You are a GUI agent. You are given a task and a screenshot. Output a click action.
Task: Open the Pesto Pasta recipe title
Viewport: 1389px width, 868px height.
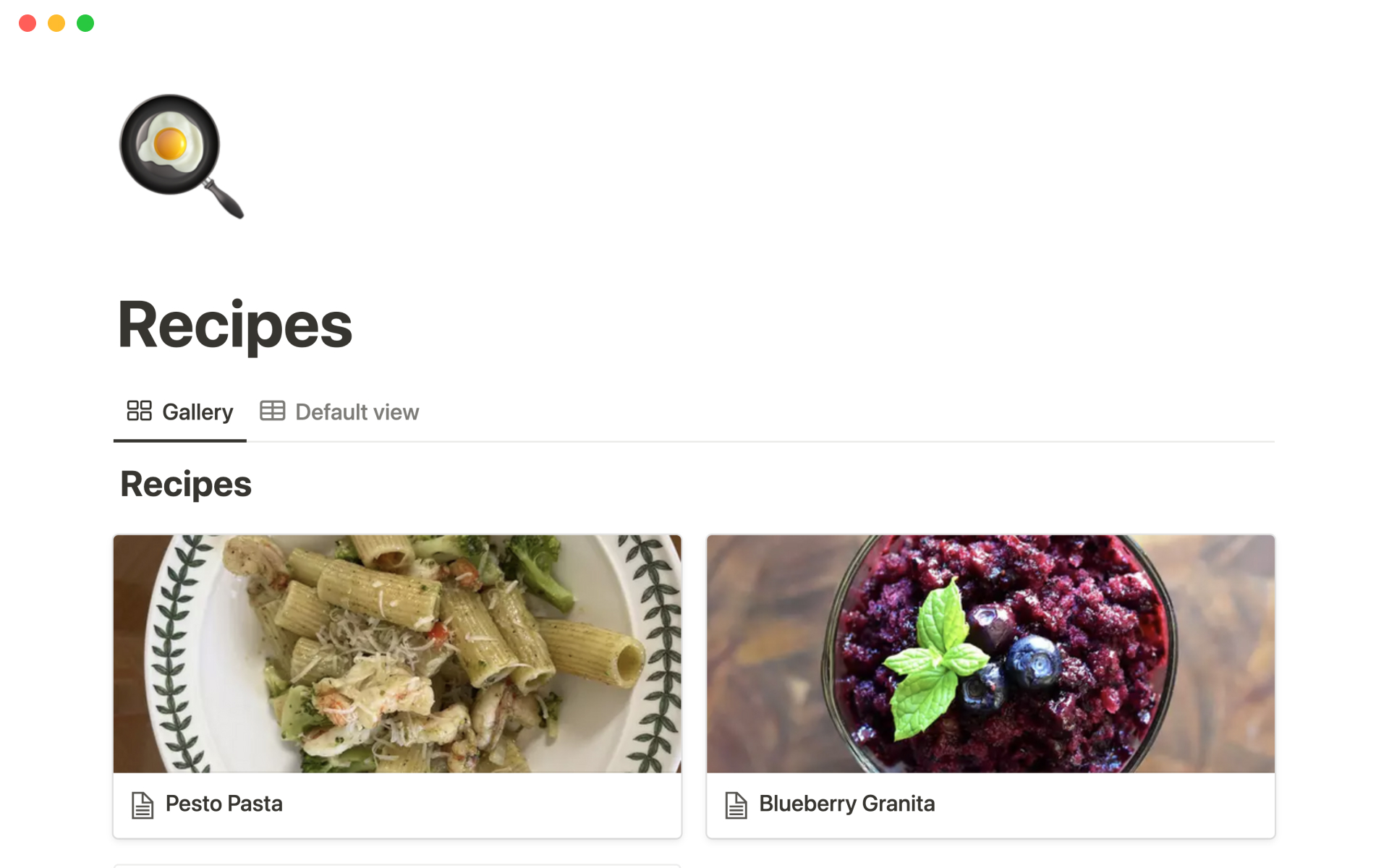(224, 804)
